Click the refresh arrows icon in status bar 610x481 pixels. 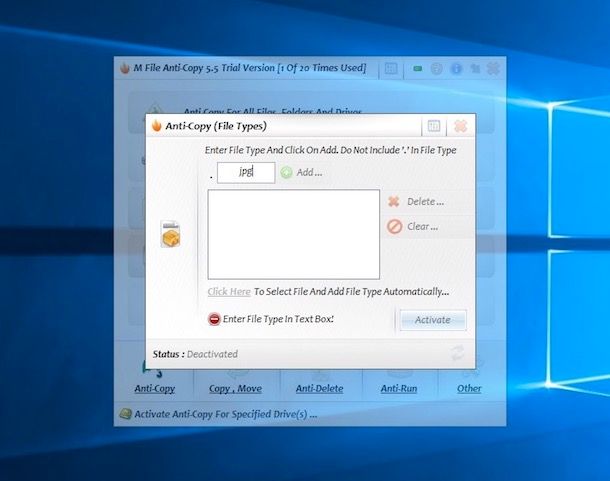point(458,353)
